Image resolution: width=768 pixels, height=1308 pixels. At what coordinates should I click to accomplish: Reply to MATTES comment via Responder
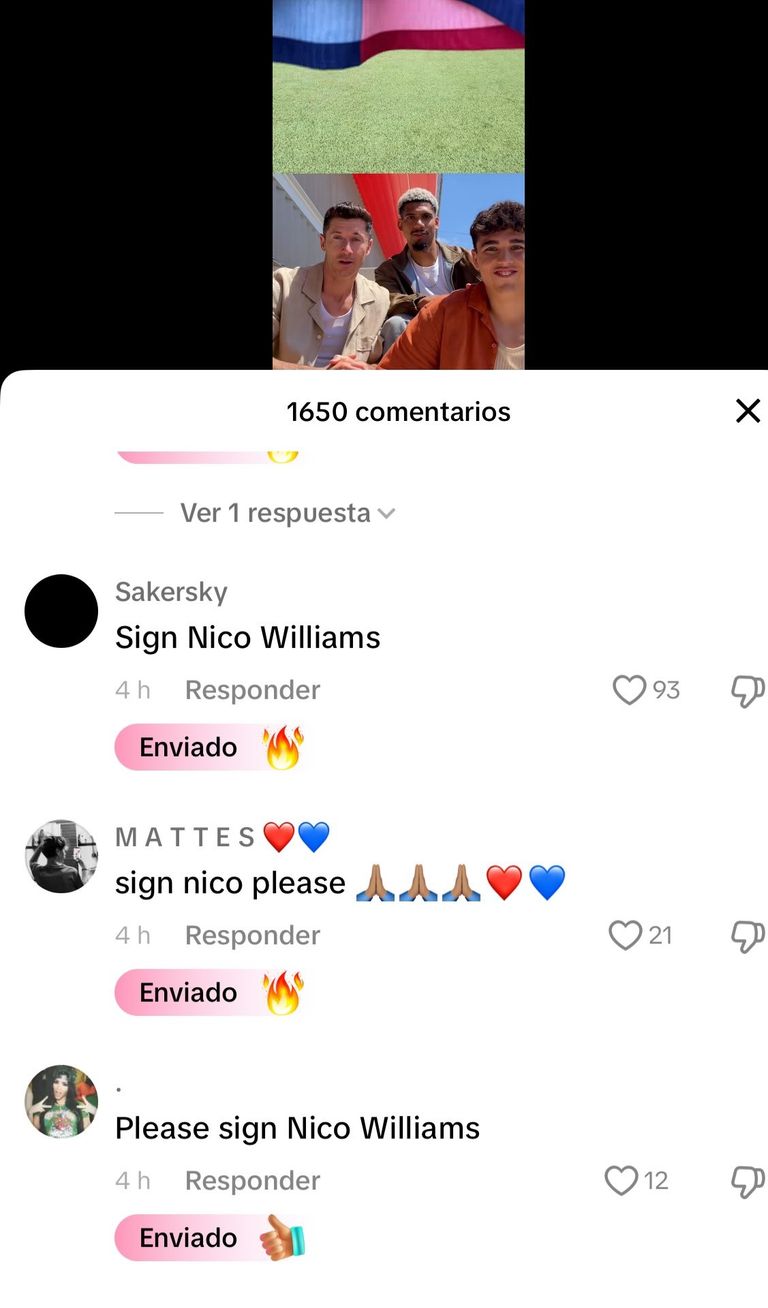(252, 935)
